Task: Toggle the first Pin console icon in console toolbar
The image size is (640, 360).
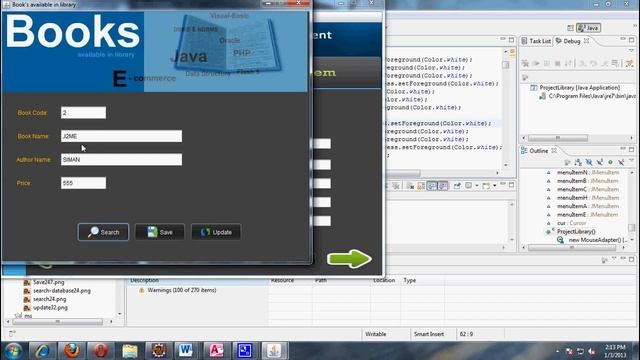Action: (x=457, y=186)
